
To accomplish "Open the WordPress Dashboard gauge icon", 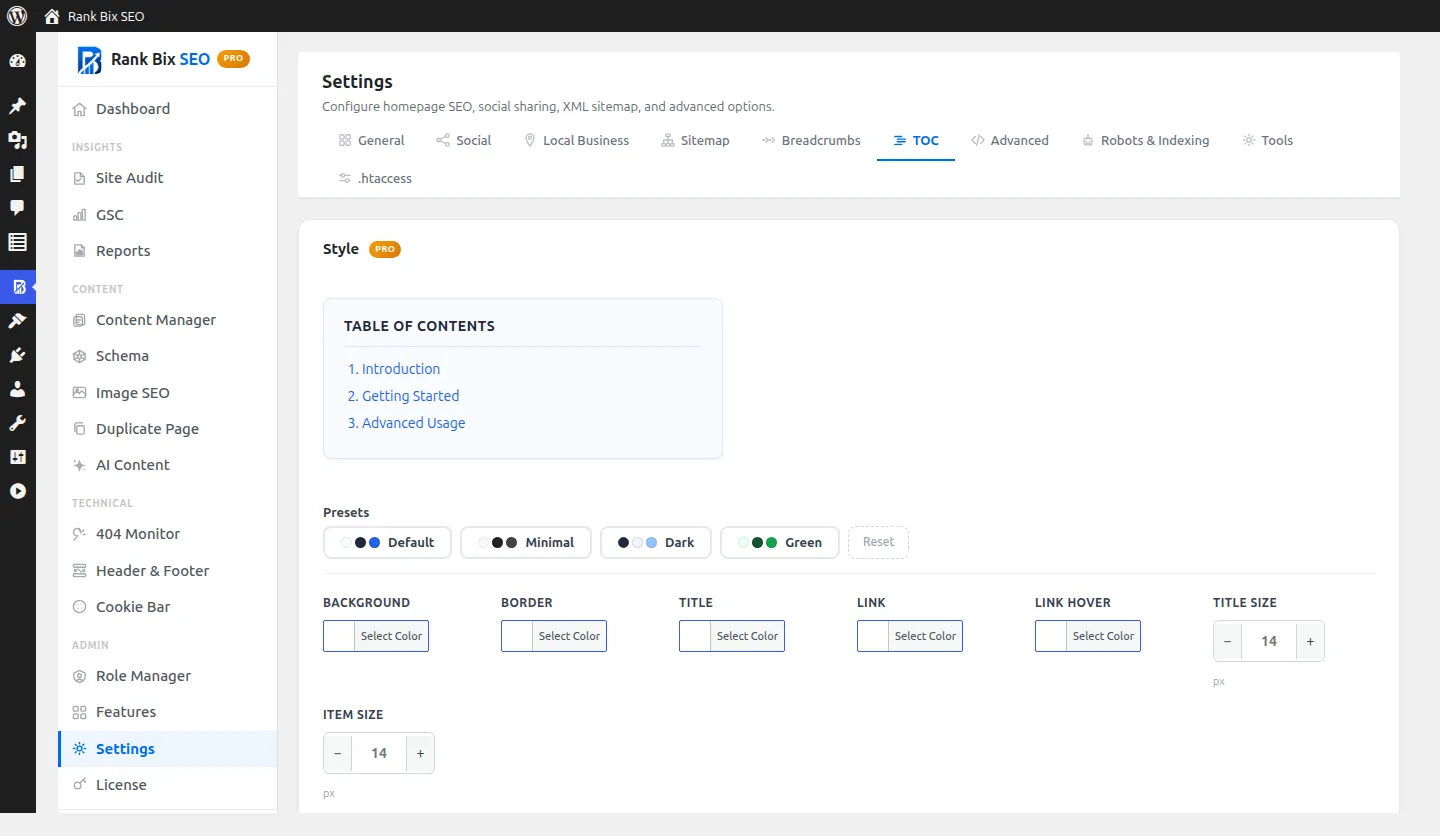I will point(17,61).
